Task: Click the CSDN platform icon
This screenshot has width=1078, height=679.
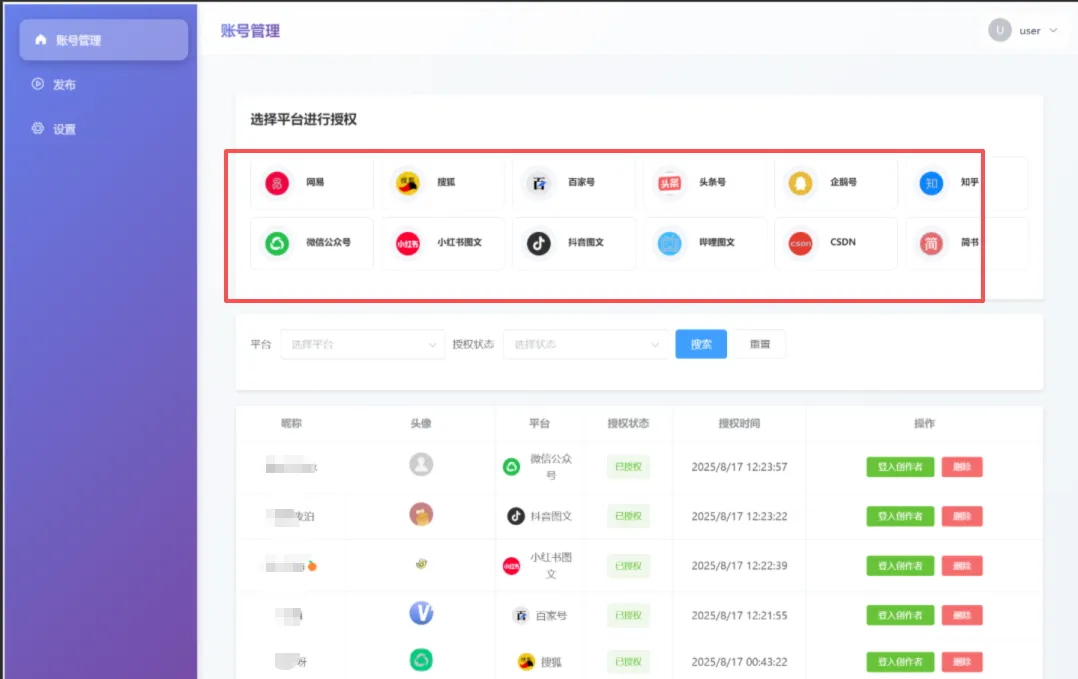Action: 836,243
